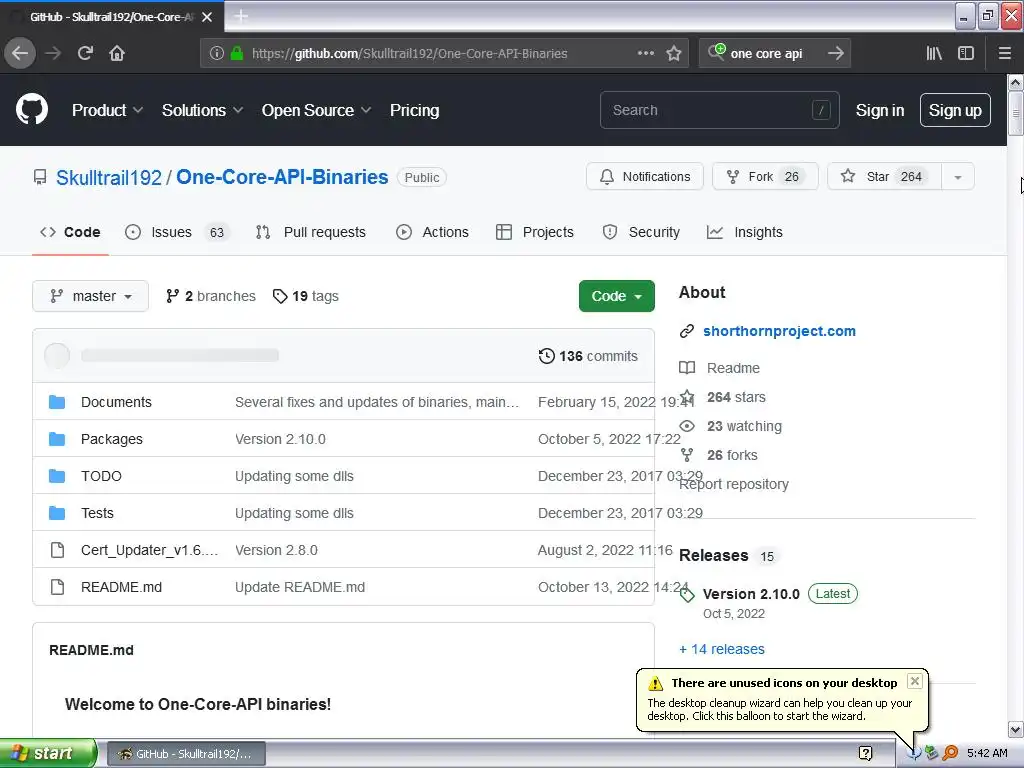Expand the Product menu
This screenshot has width=1024, height=768.
point(107,110)
